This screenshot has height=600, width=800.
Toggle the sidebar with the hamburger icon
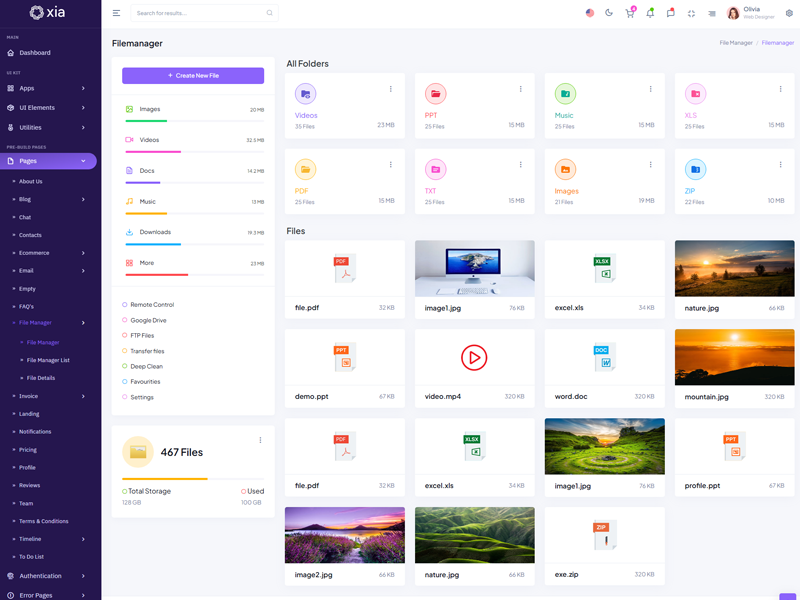116,13
